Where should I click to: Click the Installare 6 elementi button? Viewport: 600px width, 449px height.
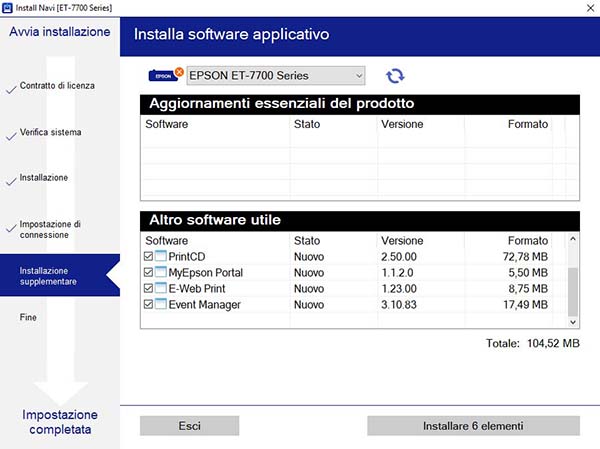(472, 426)
